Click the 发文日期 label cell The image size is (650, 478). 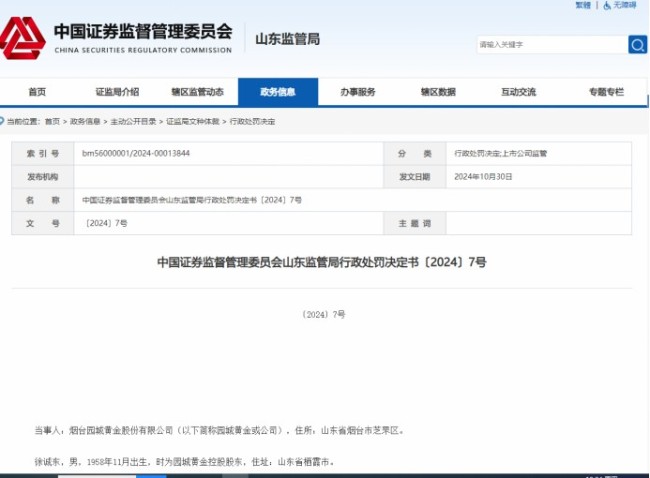pyautogui.click(x=415, y=177)
